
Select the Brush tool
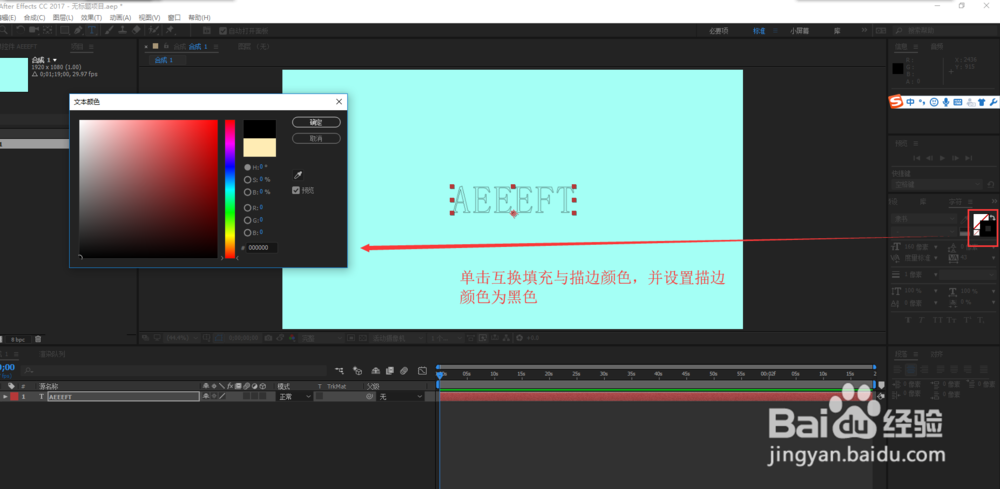click(109, 30)
